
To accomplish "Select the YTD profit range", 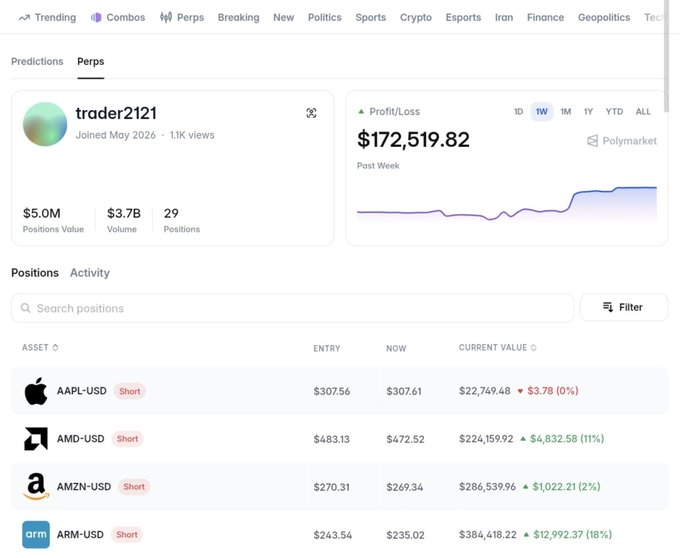I will point(614,112).
